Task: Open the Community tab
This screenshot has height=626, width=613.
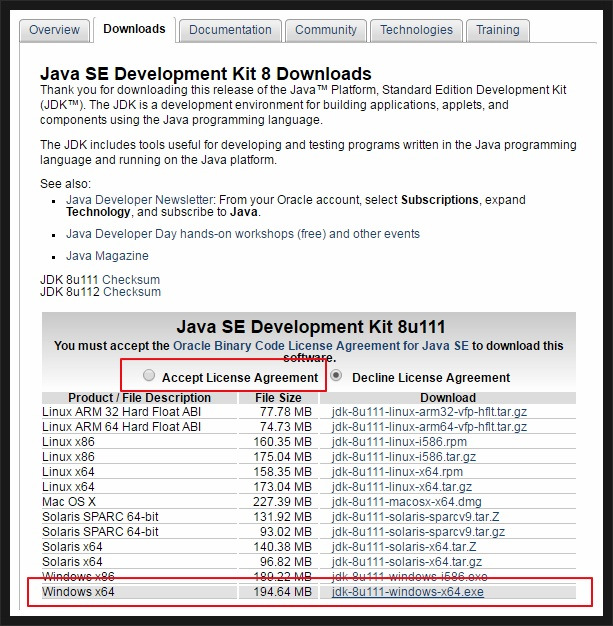Action: click(x=325, y=30)
